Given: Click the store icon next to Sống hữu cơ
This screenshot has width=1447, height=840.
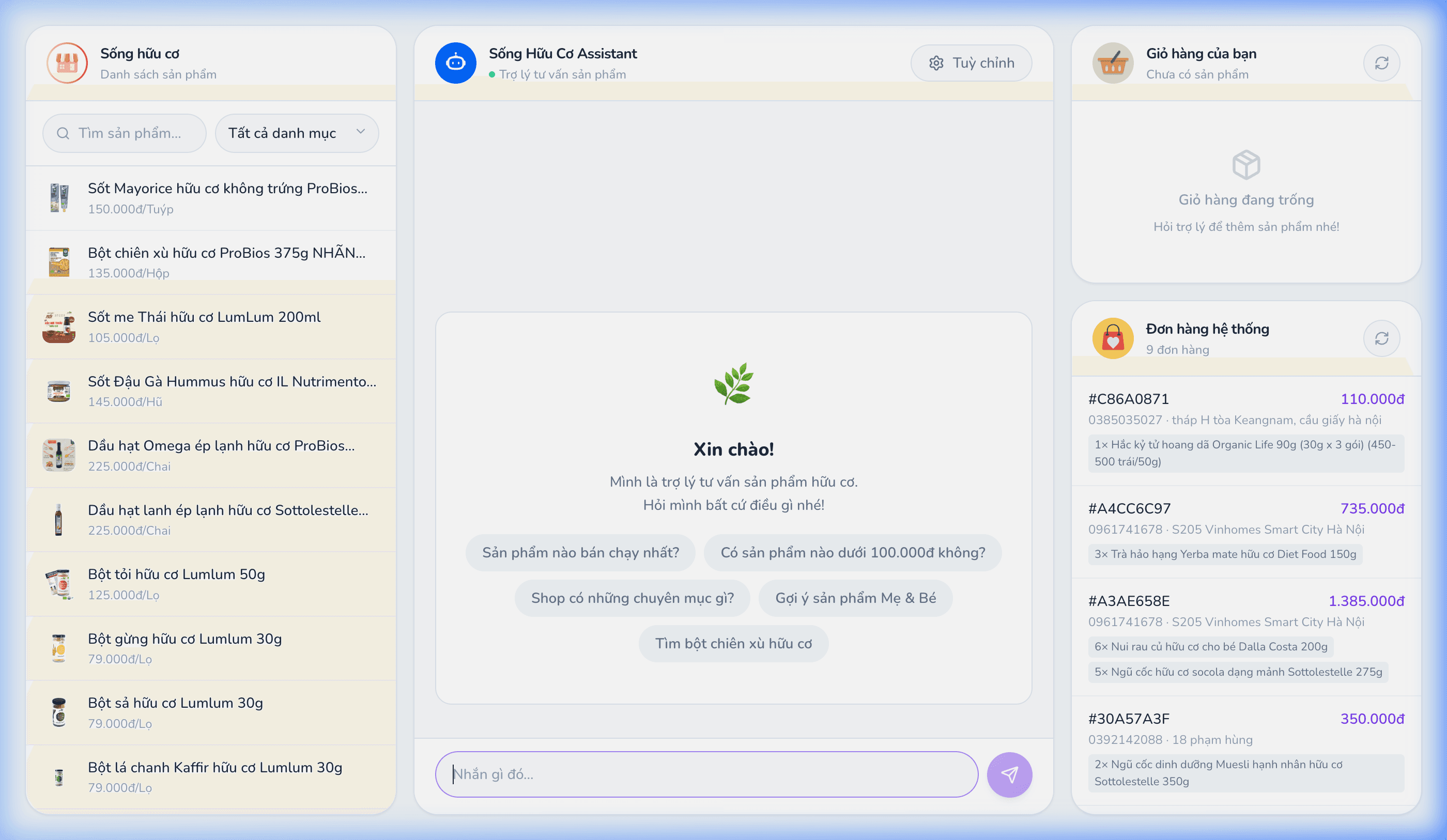Looking at the screenshot, I should pos(67,63).
